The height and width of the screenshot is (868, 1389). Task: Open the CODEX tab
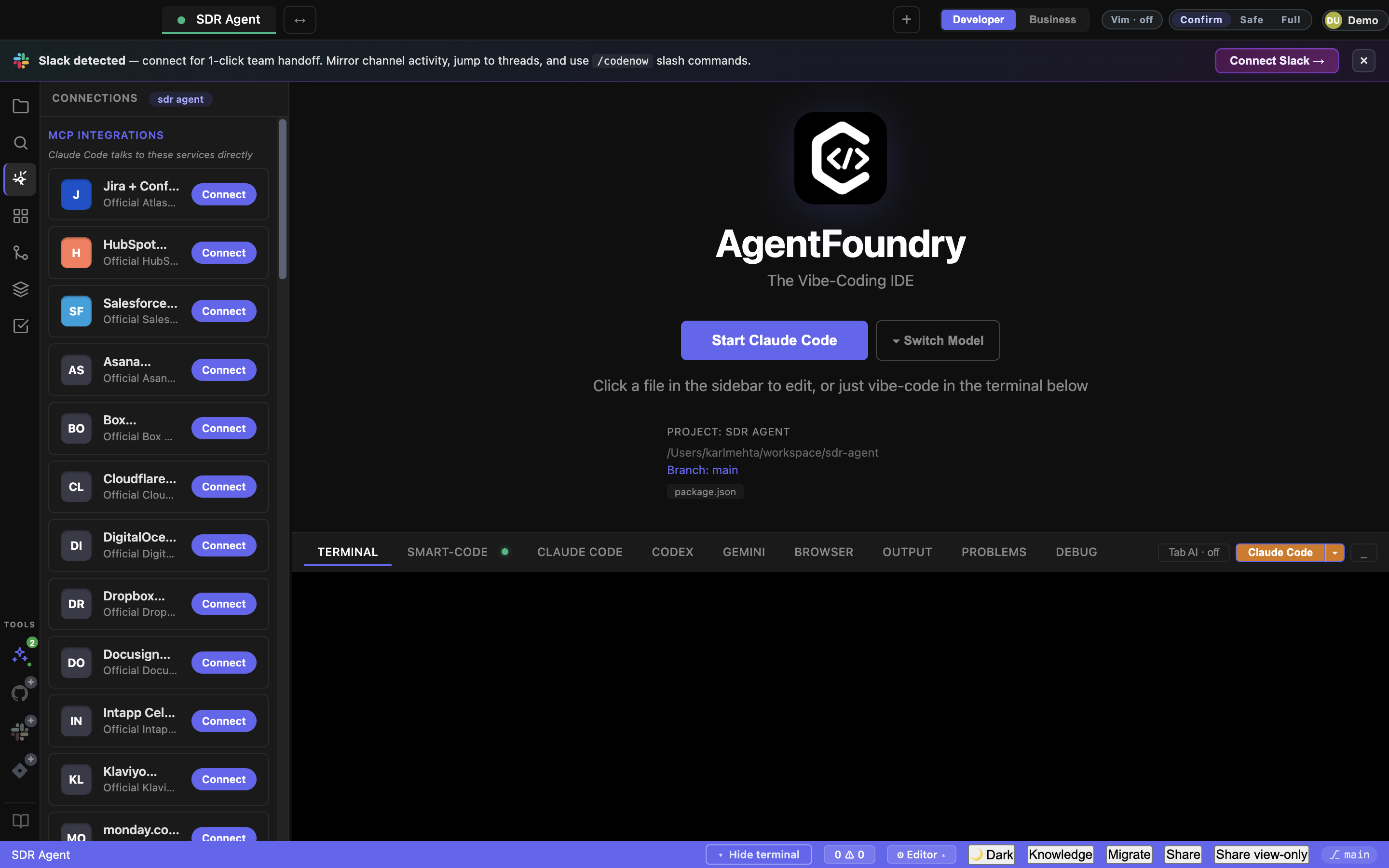[672, 552]
